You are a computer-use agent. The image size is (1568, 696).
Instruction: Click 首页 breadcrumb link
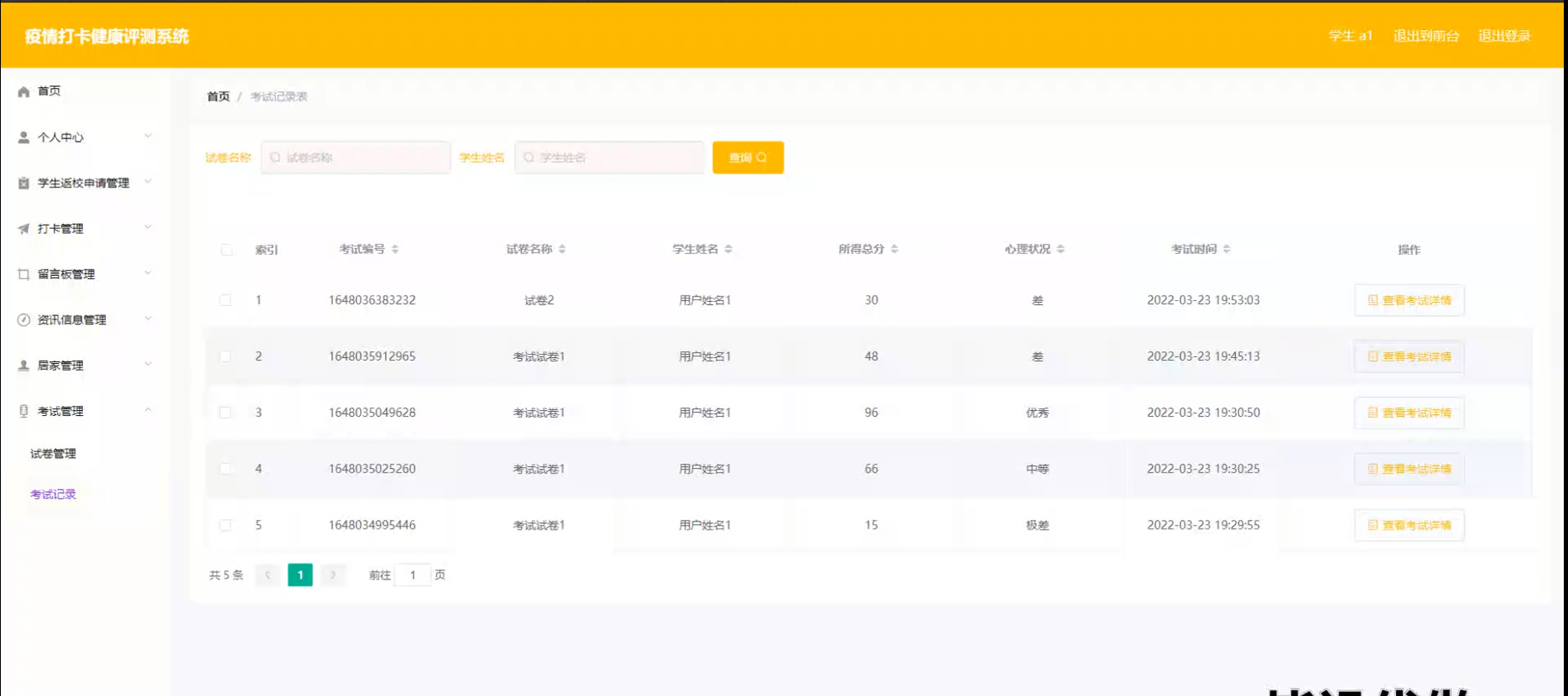pos(218,96)
